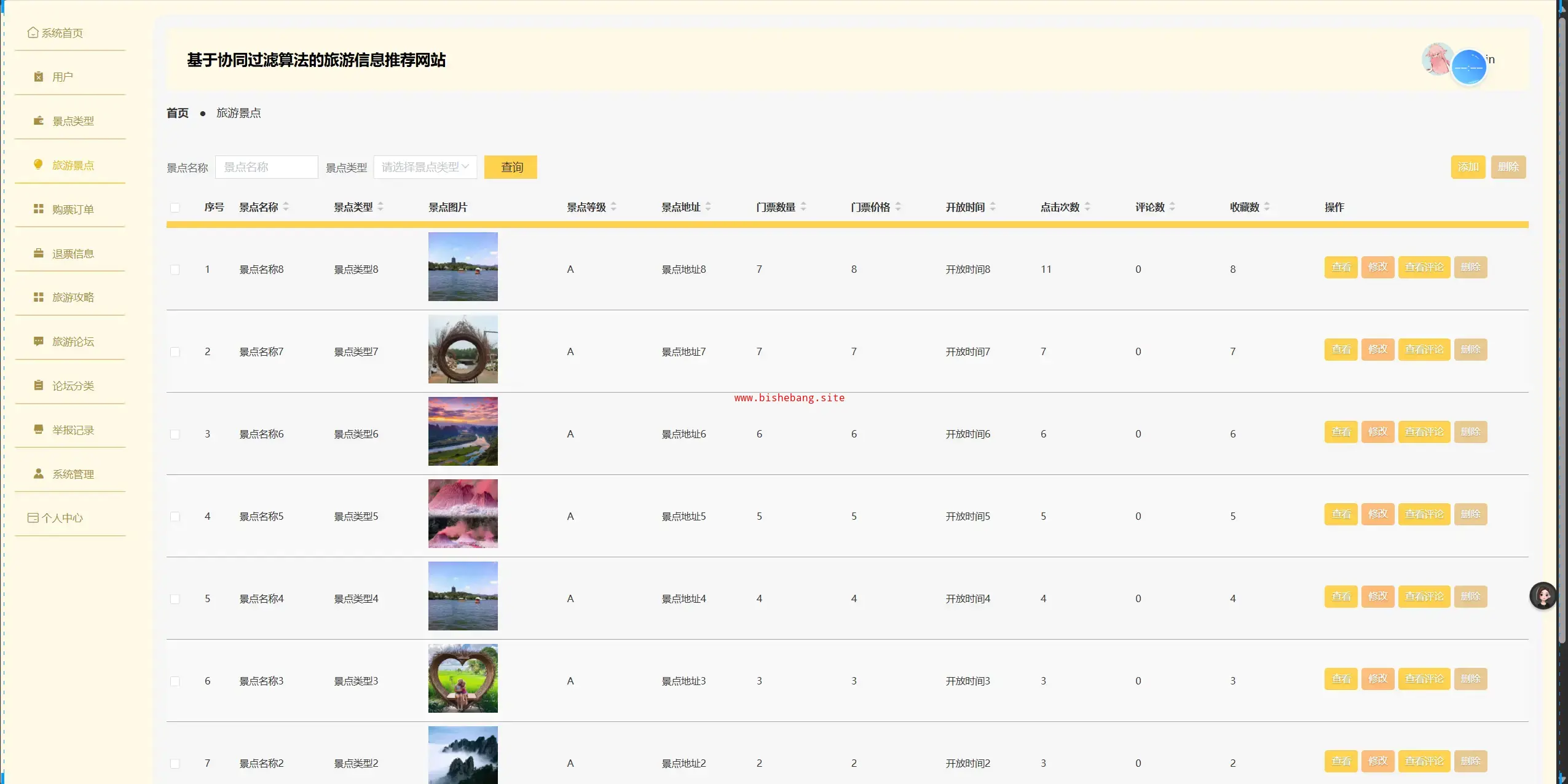Click the 系统管理 person icon
This screenshot has height=784, width=1568.
pyautogui.click(x=39, y=474)
